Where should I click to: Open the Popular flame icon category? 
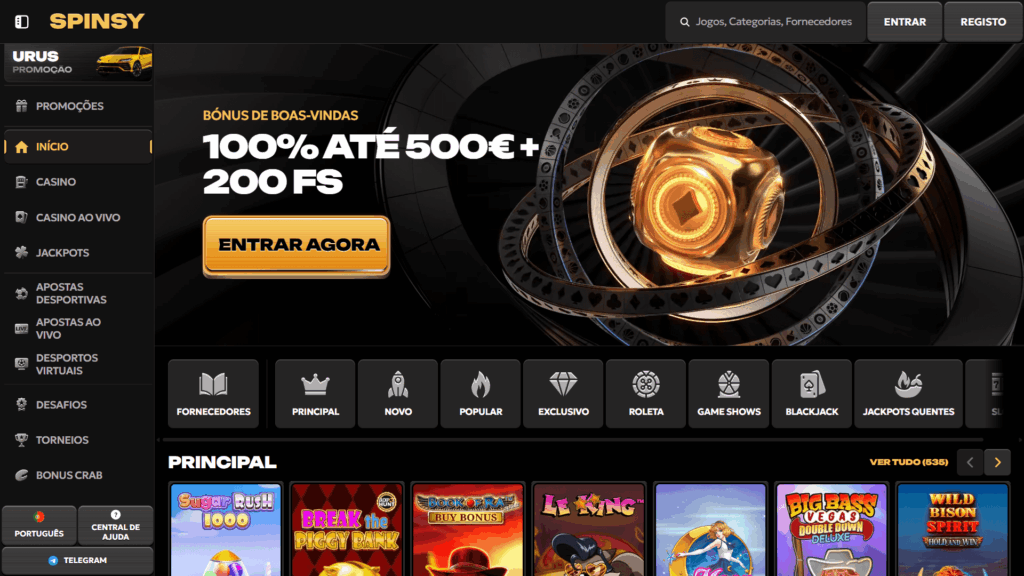click(481, 394)
